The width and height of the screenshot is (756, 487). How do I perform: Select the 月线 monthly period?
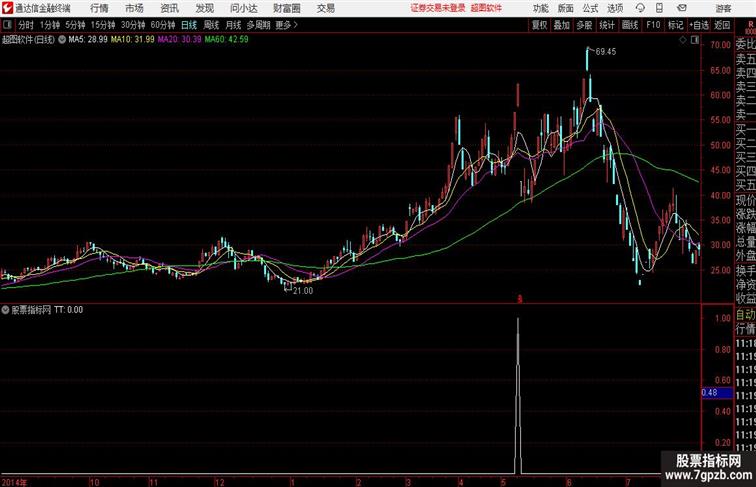tap(233, 25)
